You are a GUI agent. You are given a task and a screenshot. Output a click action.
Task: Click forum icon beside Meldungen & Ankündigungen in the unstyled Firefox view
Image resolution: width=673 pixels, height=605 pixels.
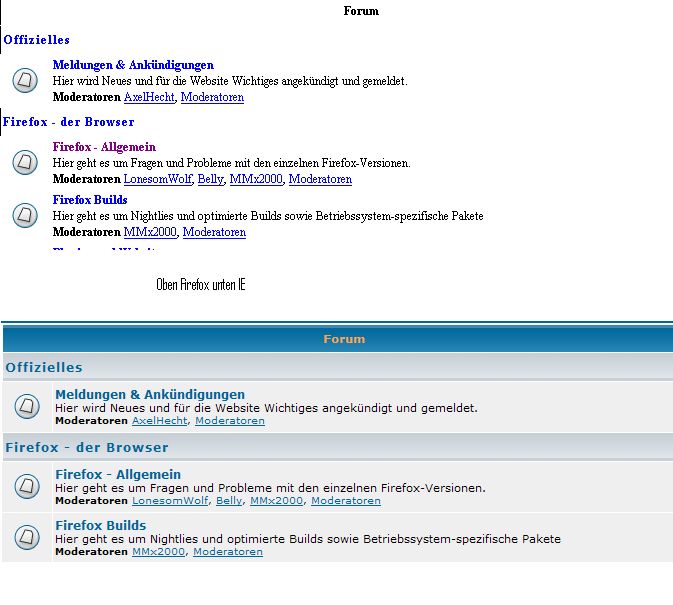[x=25, y=80]
